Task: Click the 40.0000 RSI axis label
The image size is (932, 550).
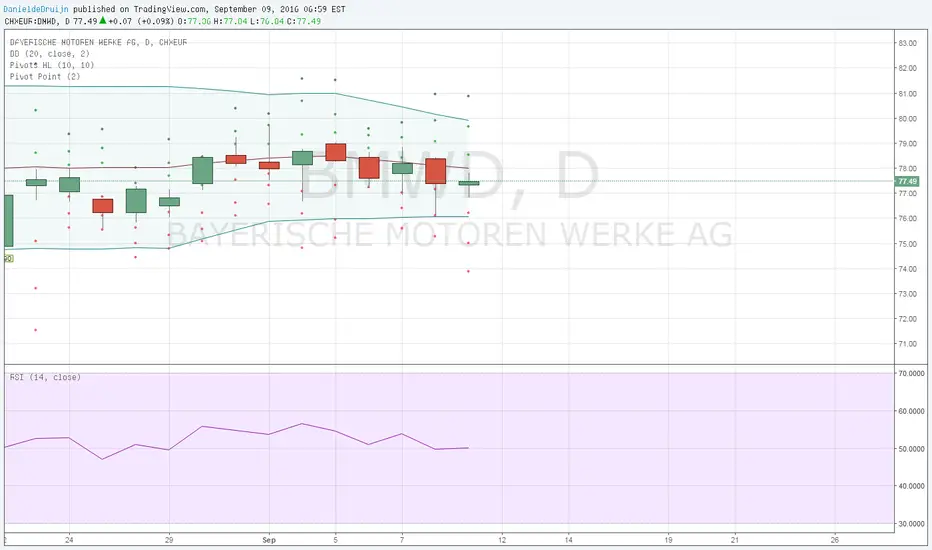Action: (911, 486)
